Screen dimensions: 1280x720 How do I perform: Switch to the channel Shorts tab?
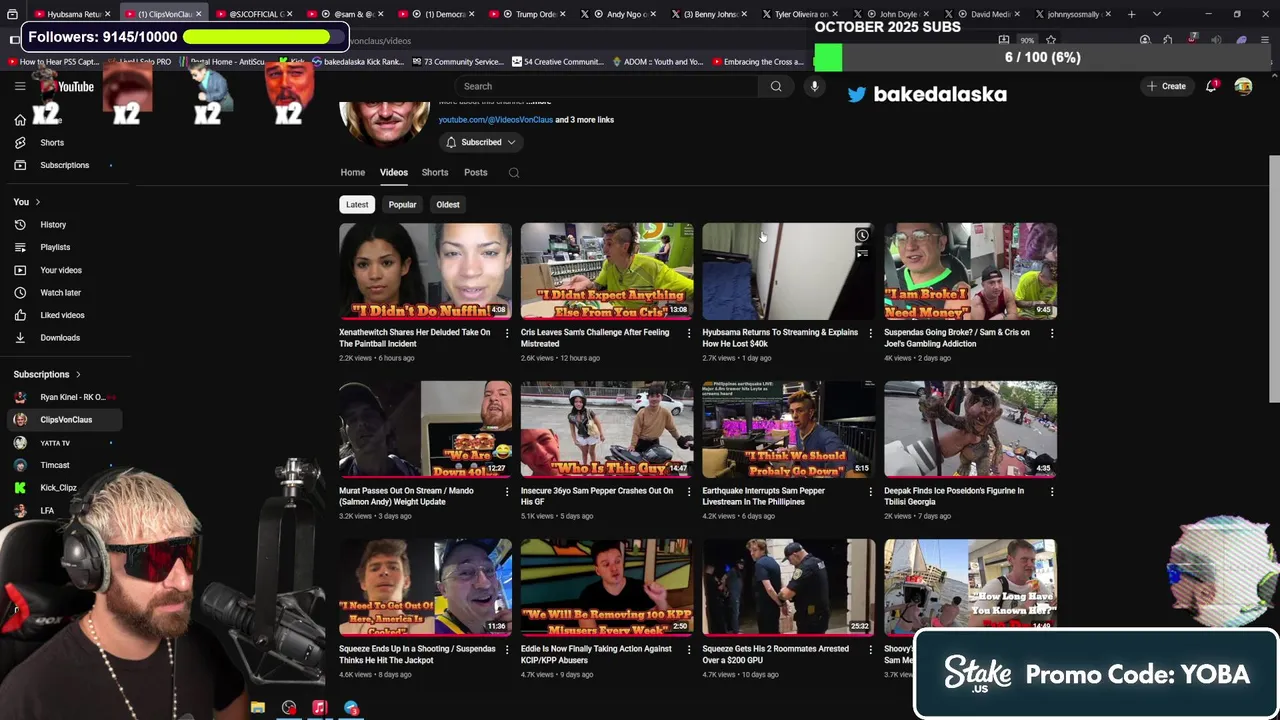(x=435, y=173)
